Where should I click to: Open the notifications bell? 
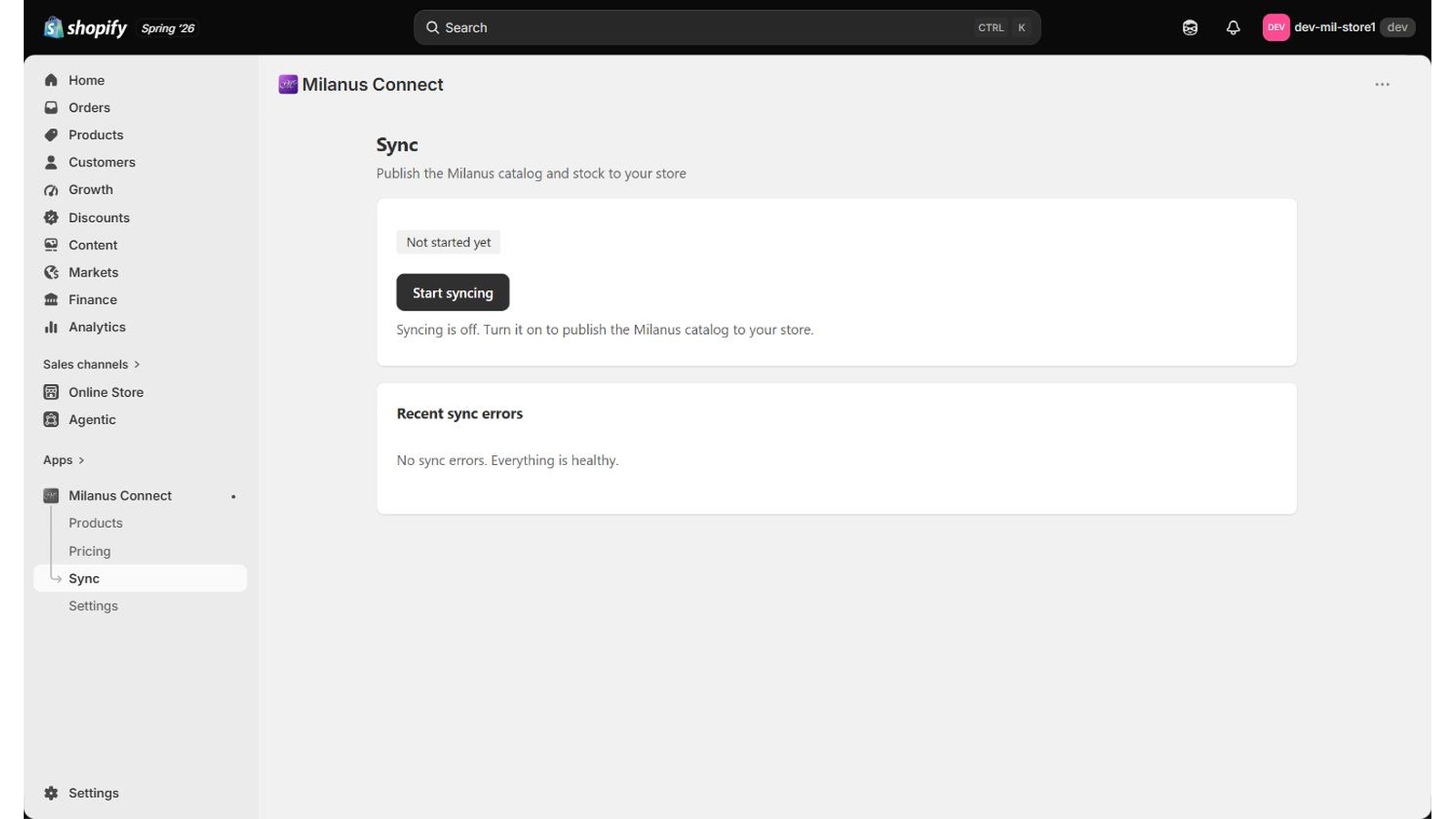1233,28
